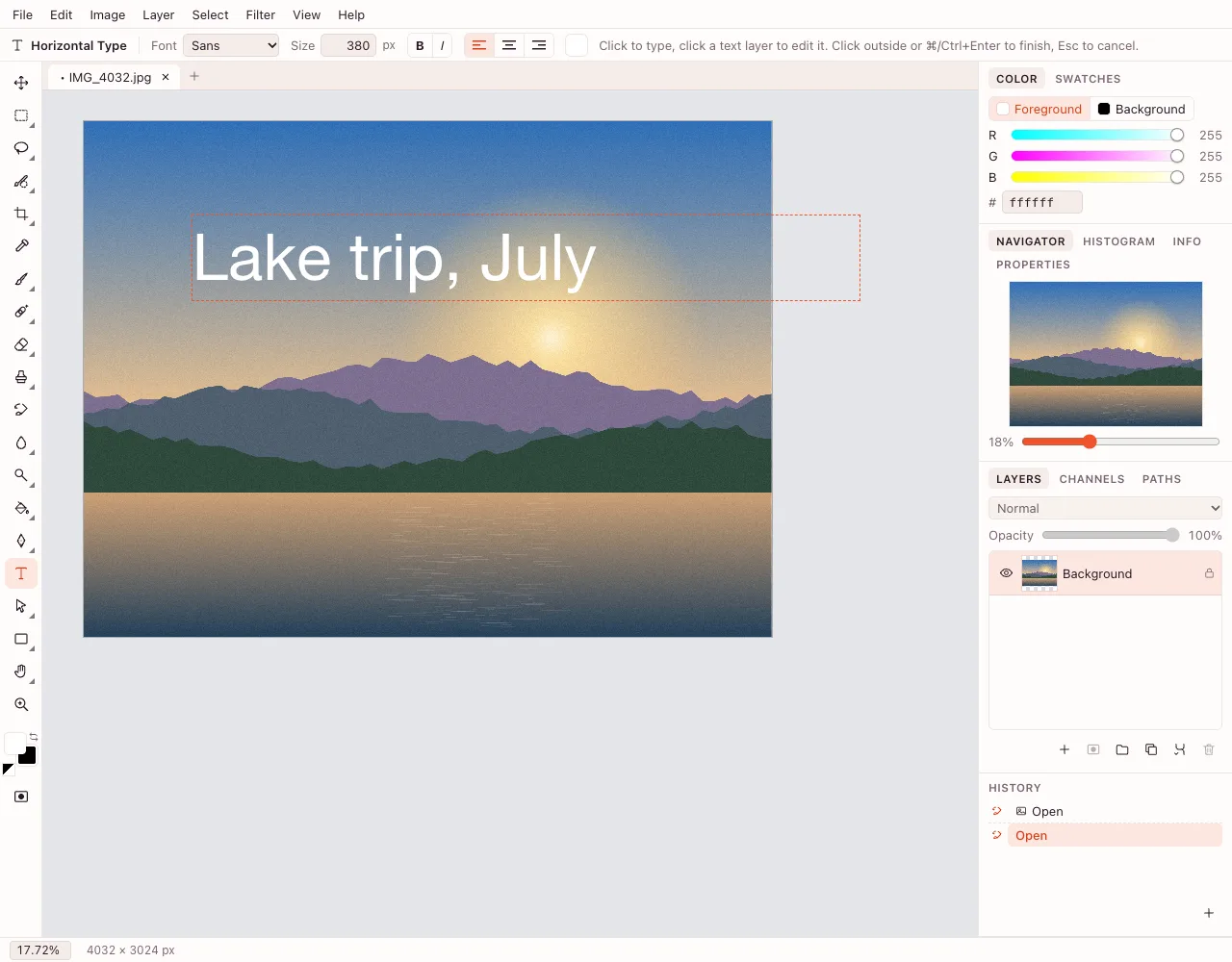The width and height of the screenshot is (1232, 962).
Task: Select the Rectangle shape tool
Action: 21,639
